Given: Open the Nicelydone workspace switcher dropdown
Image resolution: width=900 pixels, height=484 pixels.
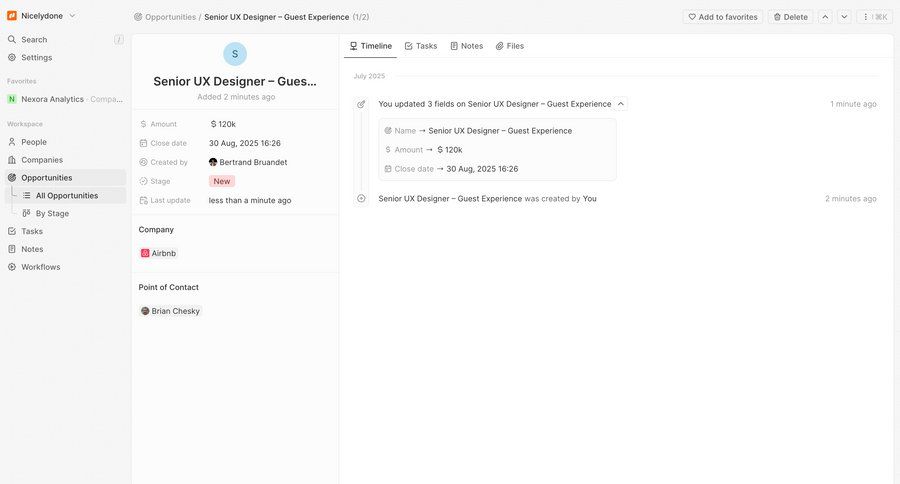Looking at the screenshot, I should [41, 16].
